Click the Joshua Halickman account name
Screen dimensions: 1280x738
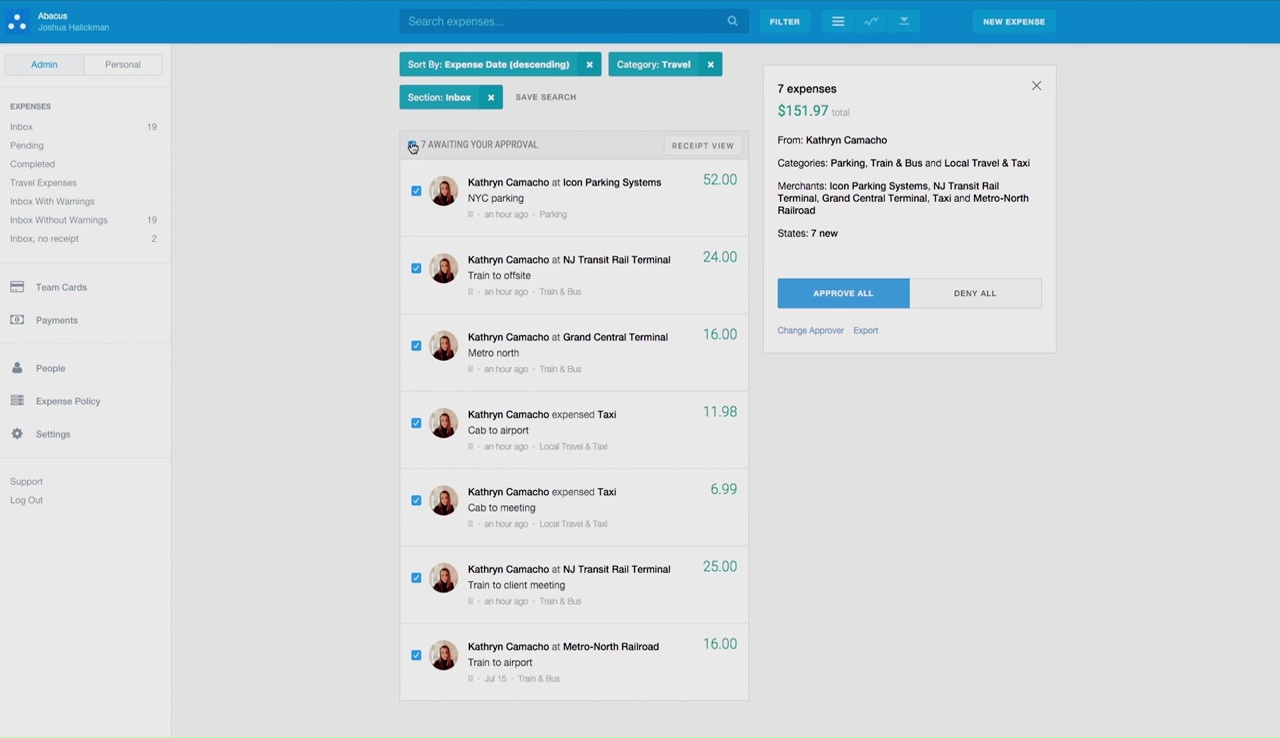pos(74,27)
